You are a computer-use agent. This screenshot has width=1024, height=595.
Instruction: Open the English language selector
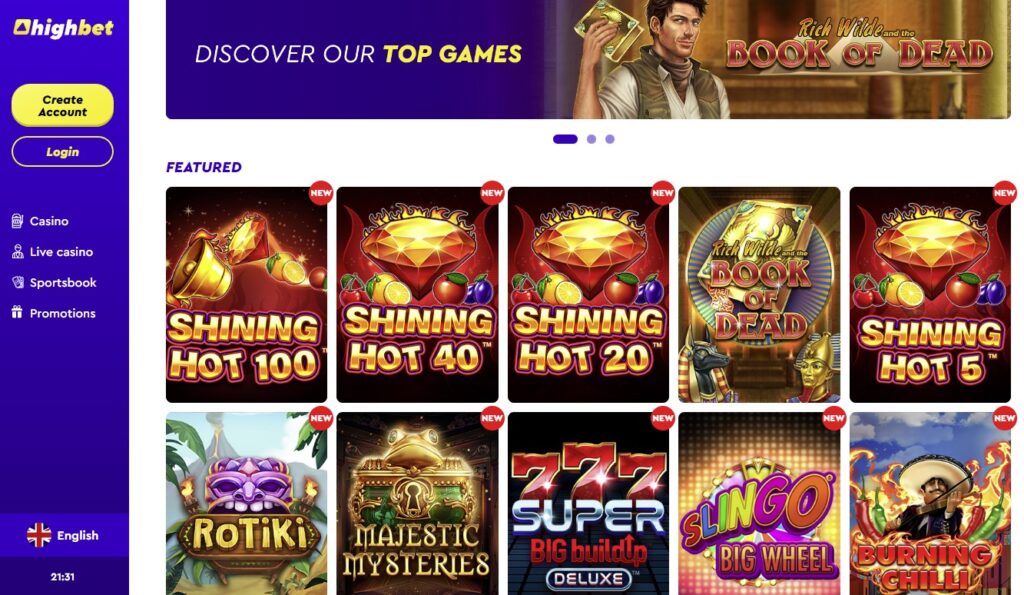coord(64,536)
